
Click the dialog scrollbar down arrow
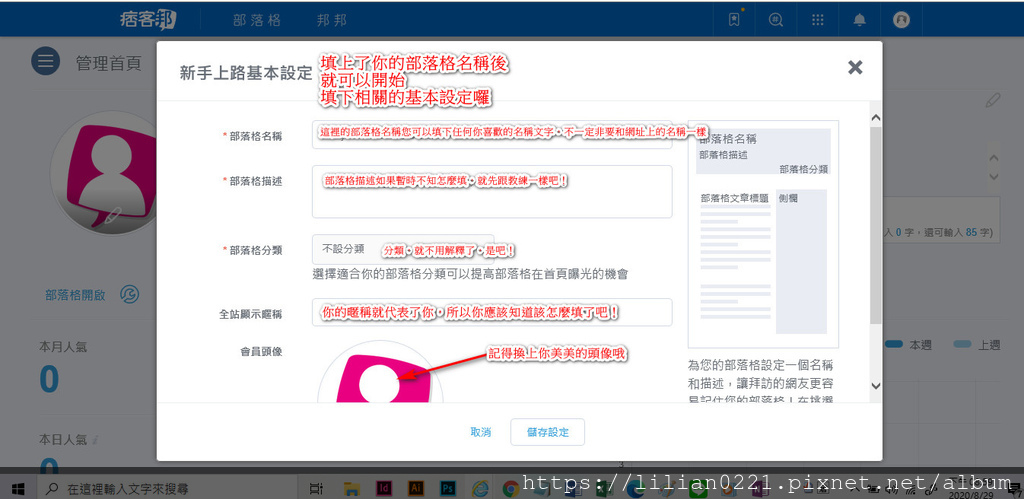[x=876, y=386]
